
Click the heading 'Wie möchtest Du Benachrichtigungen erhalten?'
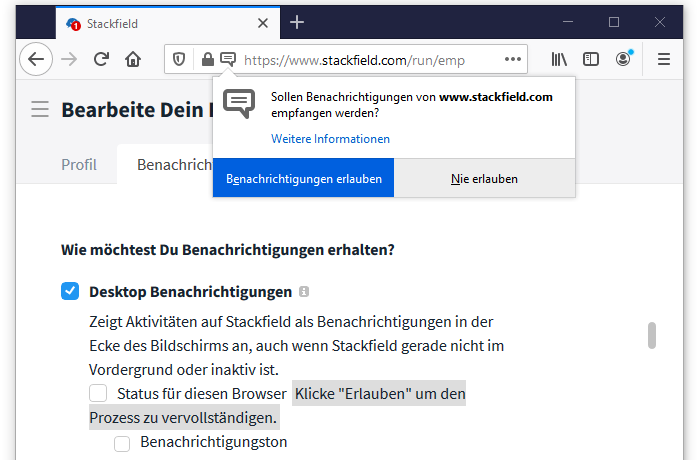[x=228, y=250]
